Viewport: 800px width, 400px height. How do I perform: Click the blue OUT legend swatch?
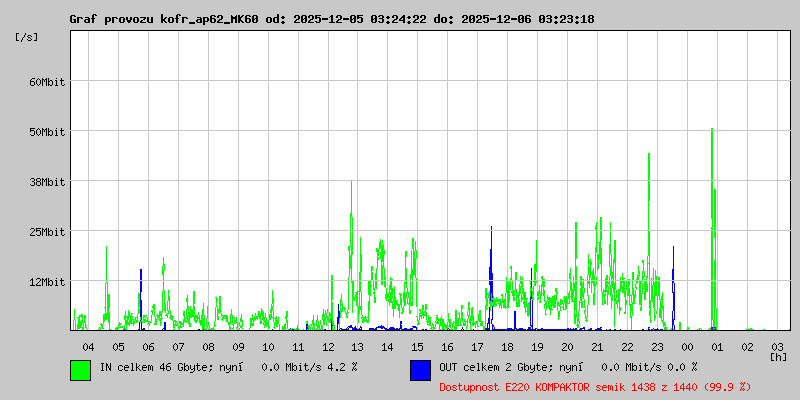tap(420, 369)
